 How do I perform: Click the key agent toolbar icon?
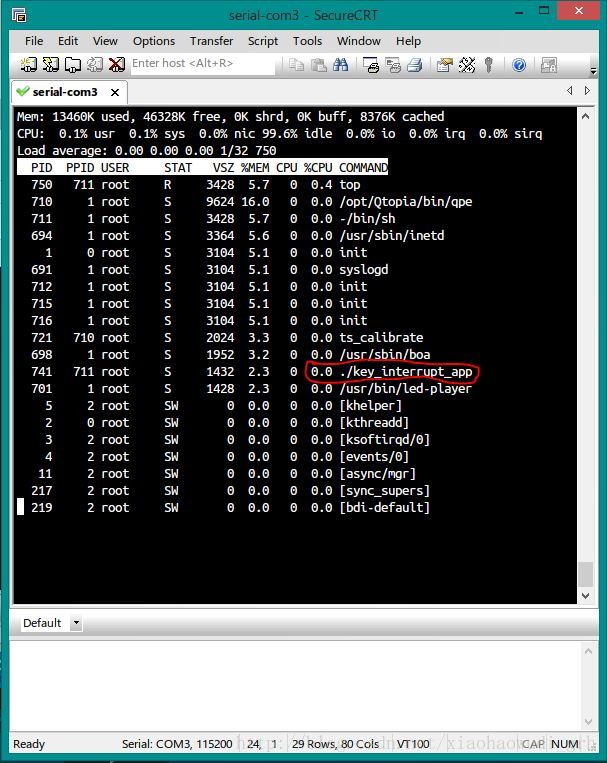point(489,64)
